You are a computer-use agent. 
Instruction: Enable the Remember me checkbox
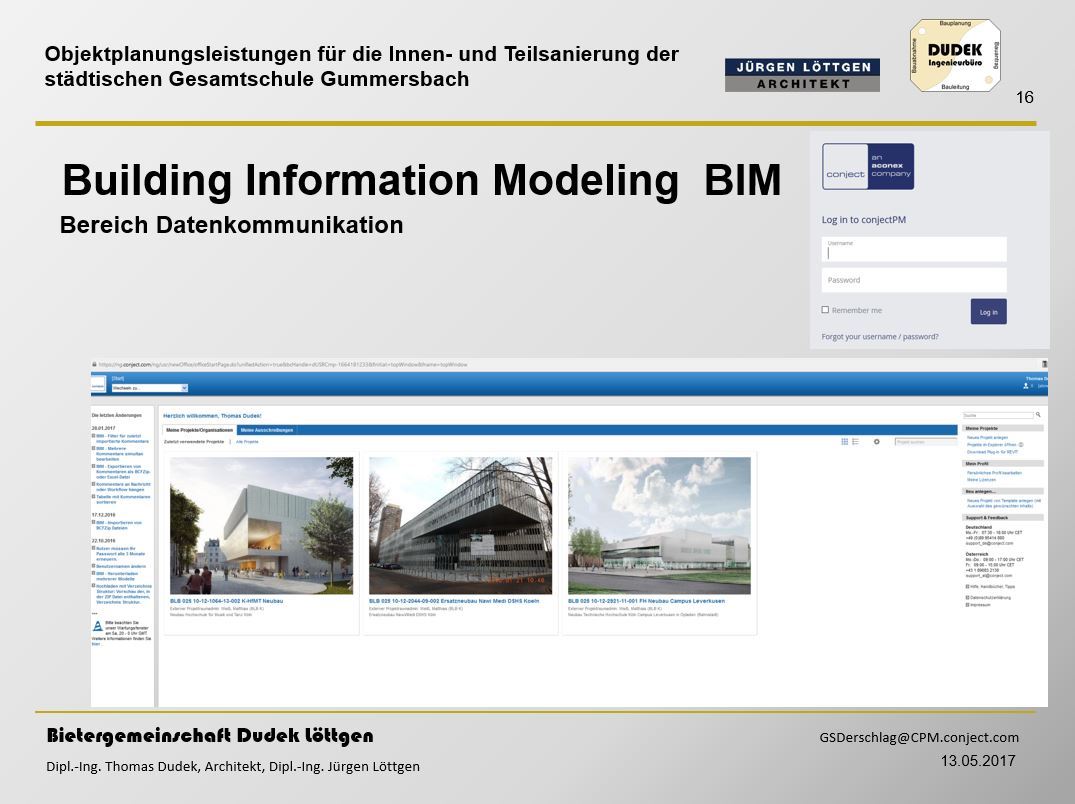coord(825,310)
